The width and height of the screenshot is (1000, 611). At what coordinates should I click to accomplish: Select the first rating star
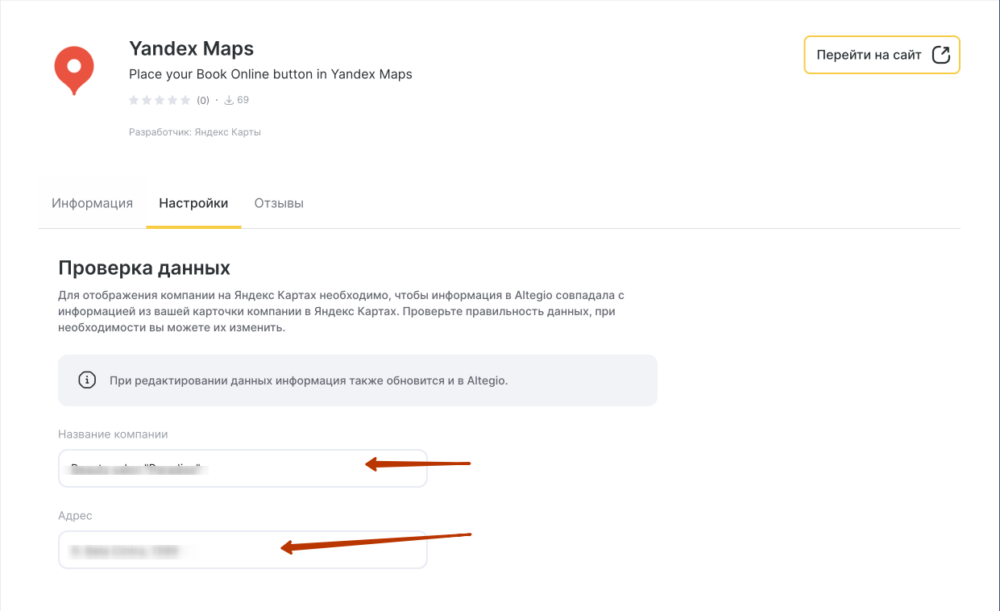click(135, 100)
